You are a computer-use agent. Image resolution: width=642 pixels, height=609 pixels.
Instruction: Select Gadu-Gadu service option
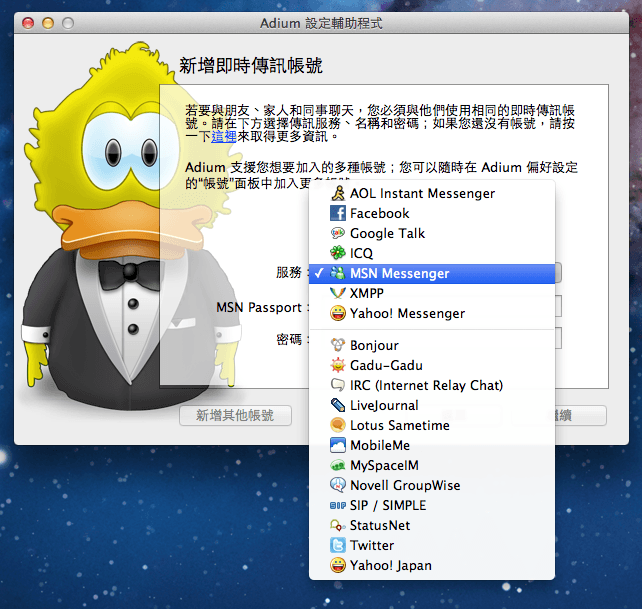(x=386, y=365)
